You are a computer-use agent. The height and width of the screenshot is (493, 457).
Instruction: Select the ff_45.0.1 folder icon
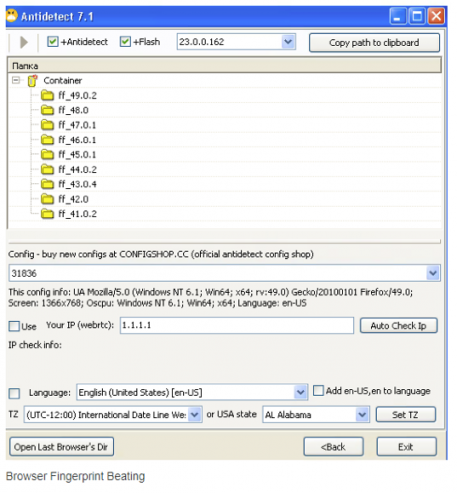point(47,155)
